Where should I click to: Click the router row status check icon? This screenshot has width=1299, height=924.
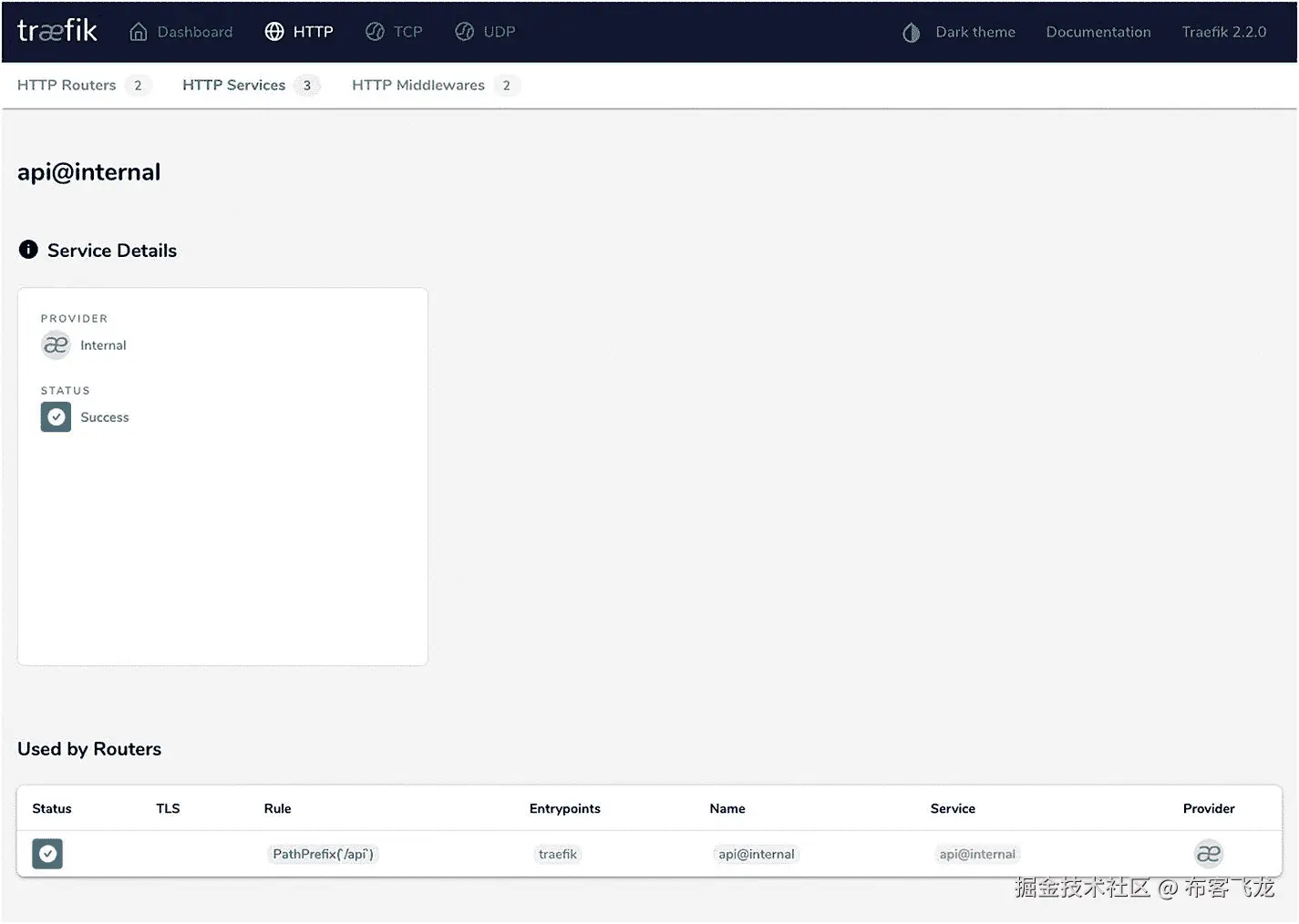click(x=47, y=854)
